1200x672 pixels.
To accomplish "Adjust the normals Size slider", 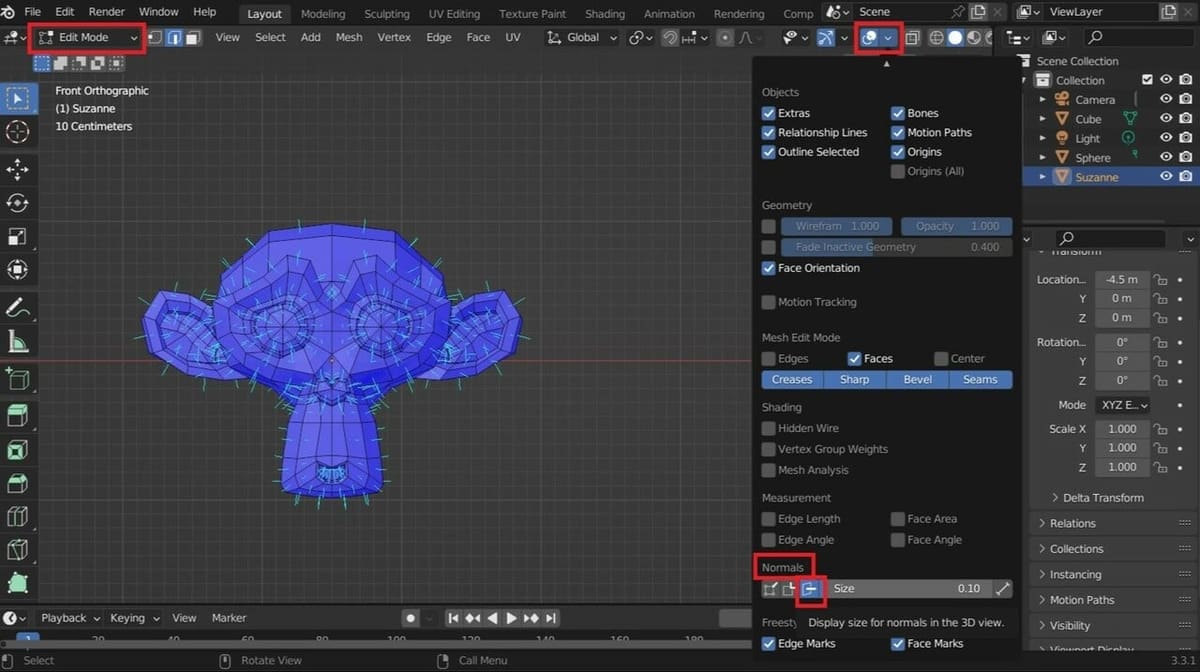I will pos(908,589).
